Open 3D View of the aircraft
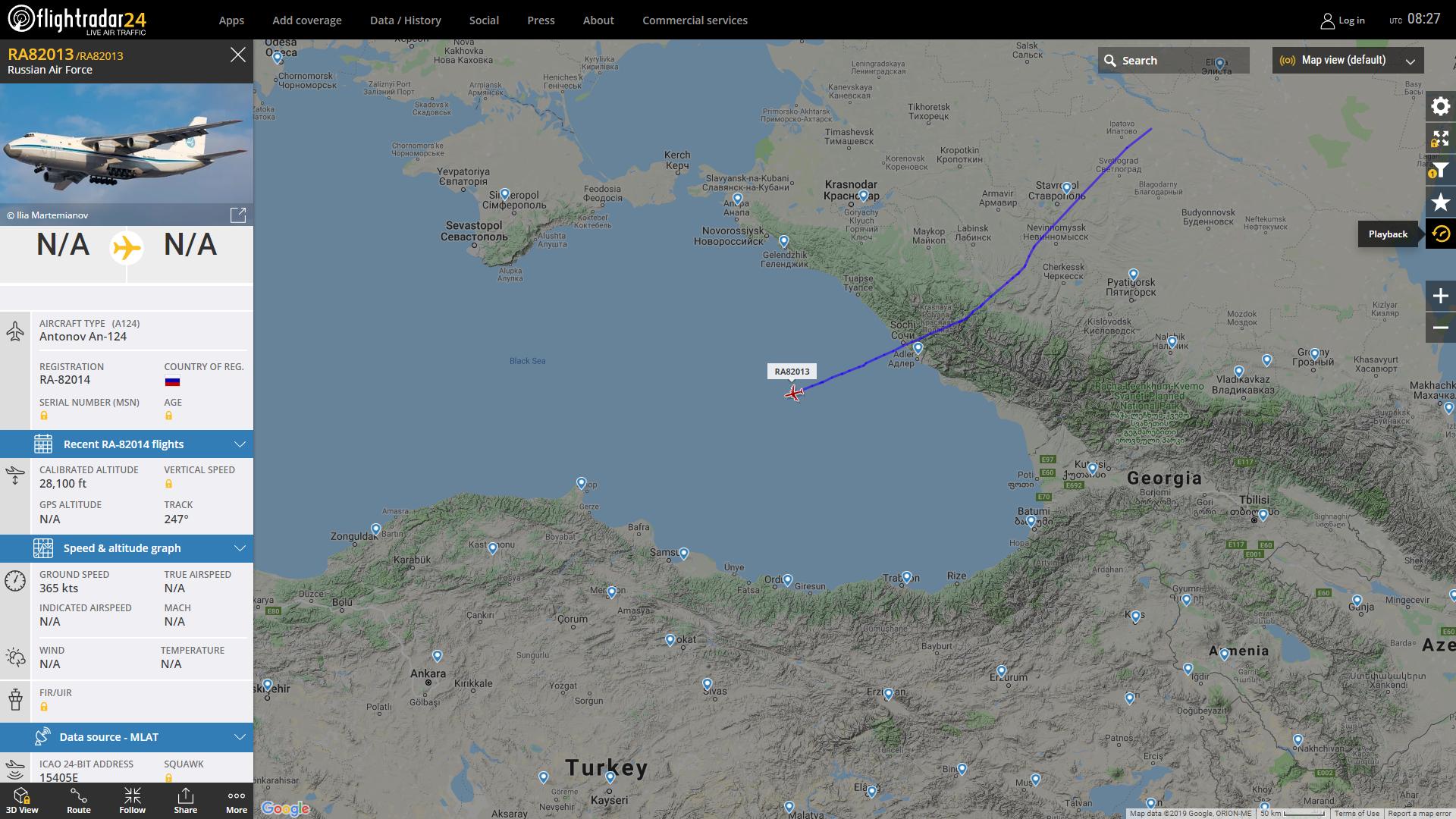The height and width of the screenshot is (819, 1456). 22,801
